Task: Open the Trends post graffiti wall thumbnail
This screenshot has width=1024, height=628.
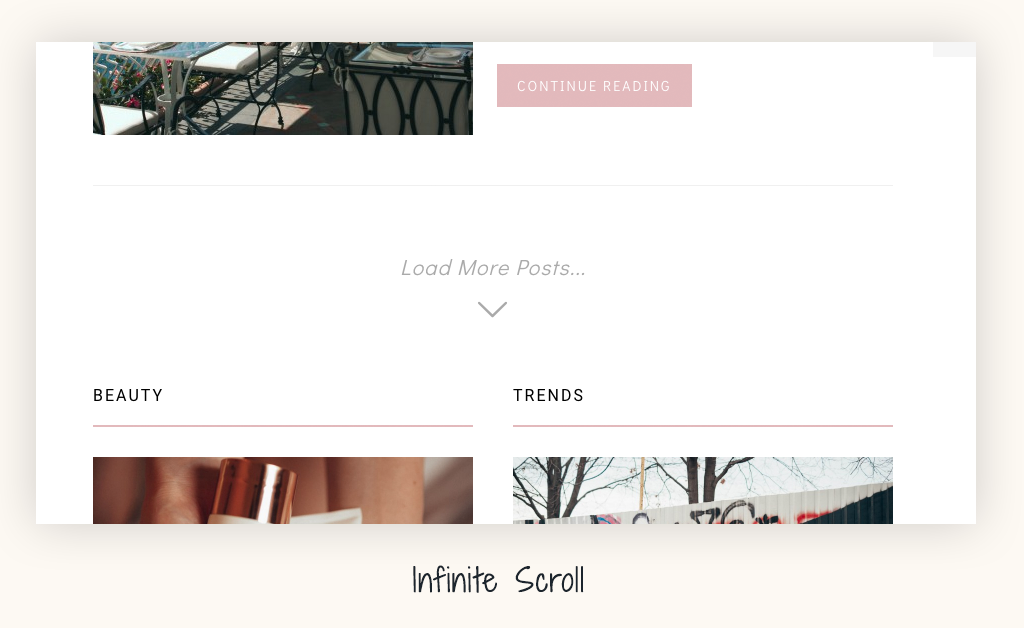Action: click(x=703, y=490)
